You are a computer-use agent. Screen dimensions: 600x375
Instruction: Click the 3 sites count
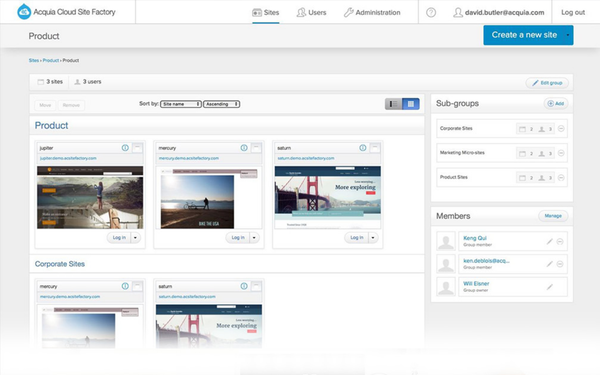pyautogui.click(x=50, y=82)
